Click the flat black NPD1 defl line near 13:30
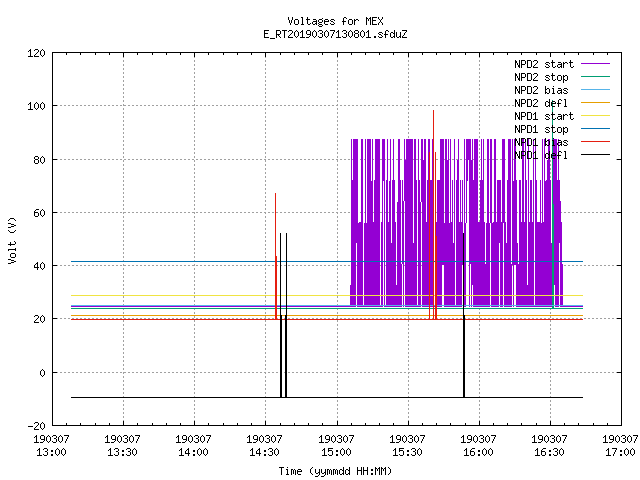The image size is (640, 480). click(x=123, y=397)
